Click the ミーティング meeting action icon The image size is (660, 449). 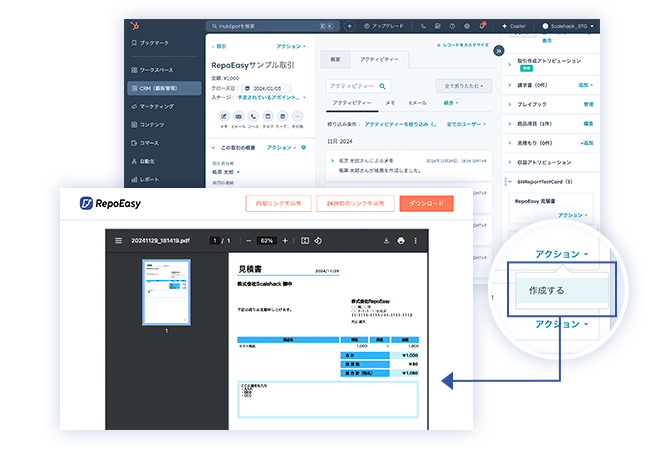click(282, 116)
